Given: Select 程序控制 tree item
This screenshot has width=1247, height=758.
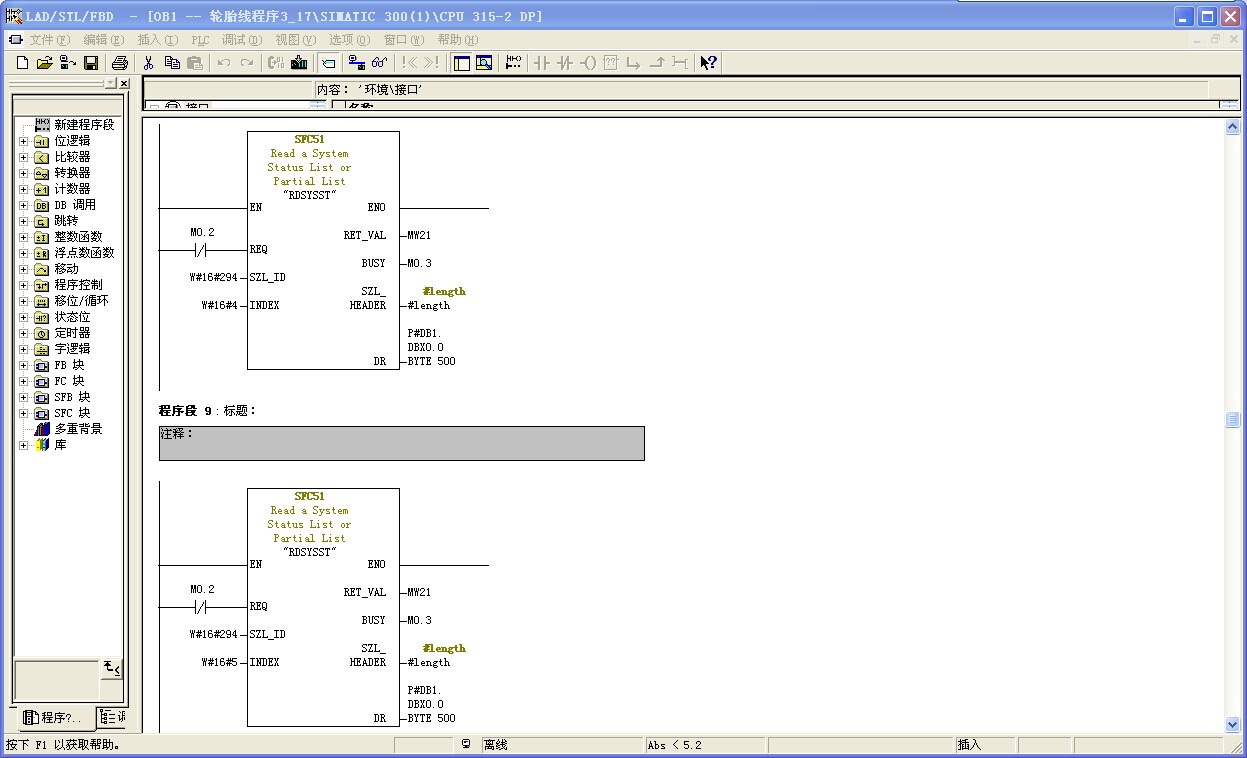Looking at the screenshot, I should (x=78, y=285).
